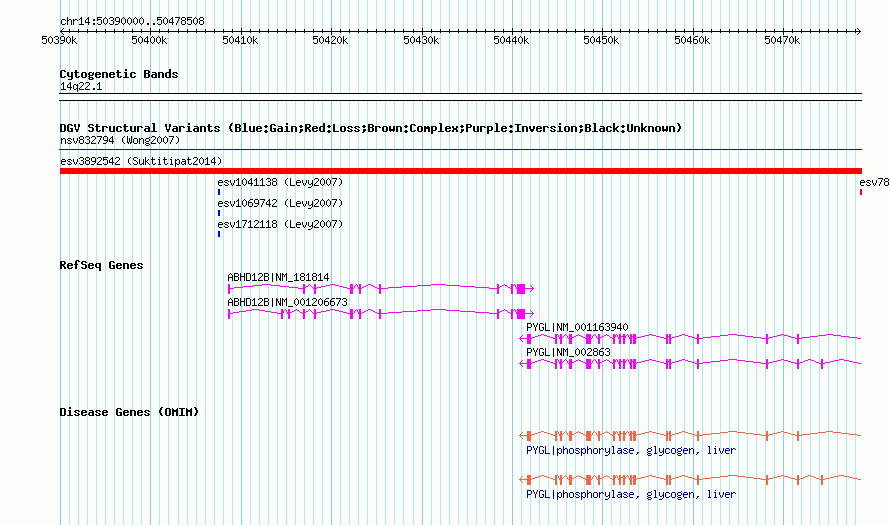Select the 14q22.1 band label
This screenshot has width=890, height=525.
(x=81, y=86)
